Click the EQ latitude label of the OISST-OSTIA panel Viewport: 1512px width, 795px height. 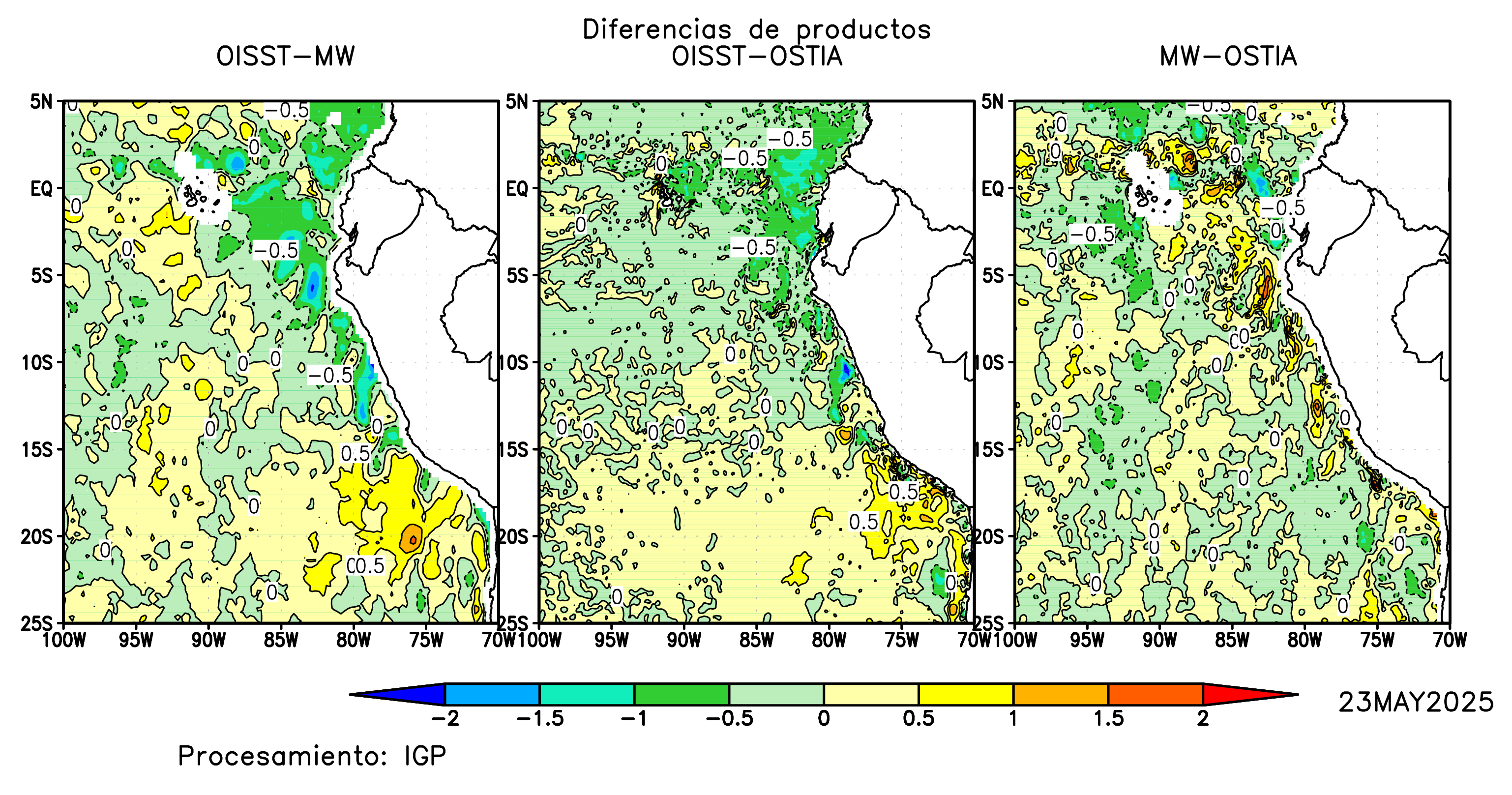click(518, 189)
